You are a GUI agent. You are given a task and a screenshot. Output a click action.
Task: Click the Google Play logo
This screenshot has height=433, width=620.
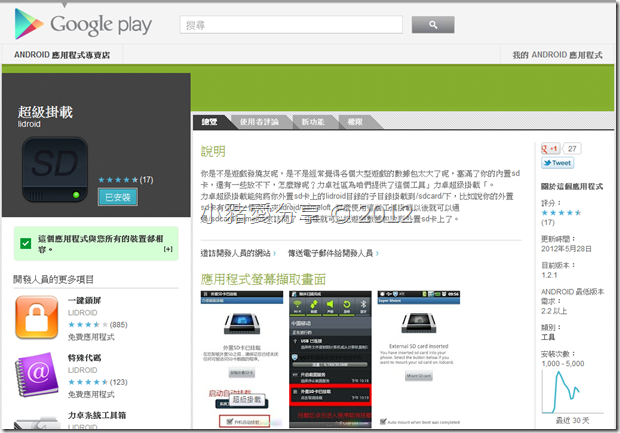coord(83,24)
